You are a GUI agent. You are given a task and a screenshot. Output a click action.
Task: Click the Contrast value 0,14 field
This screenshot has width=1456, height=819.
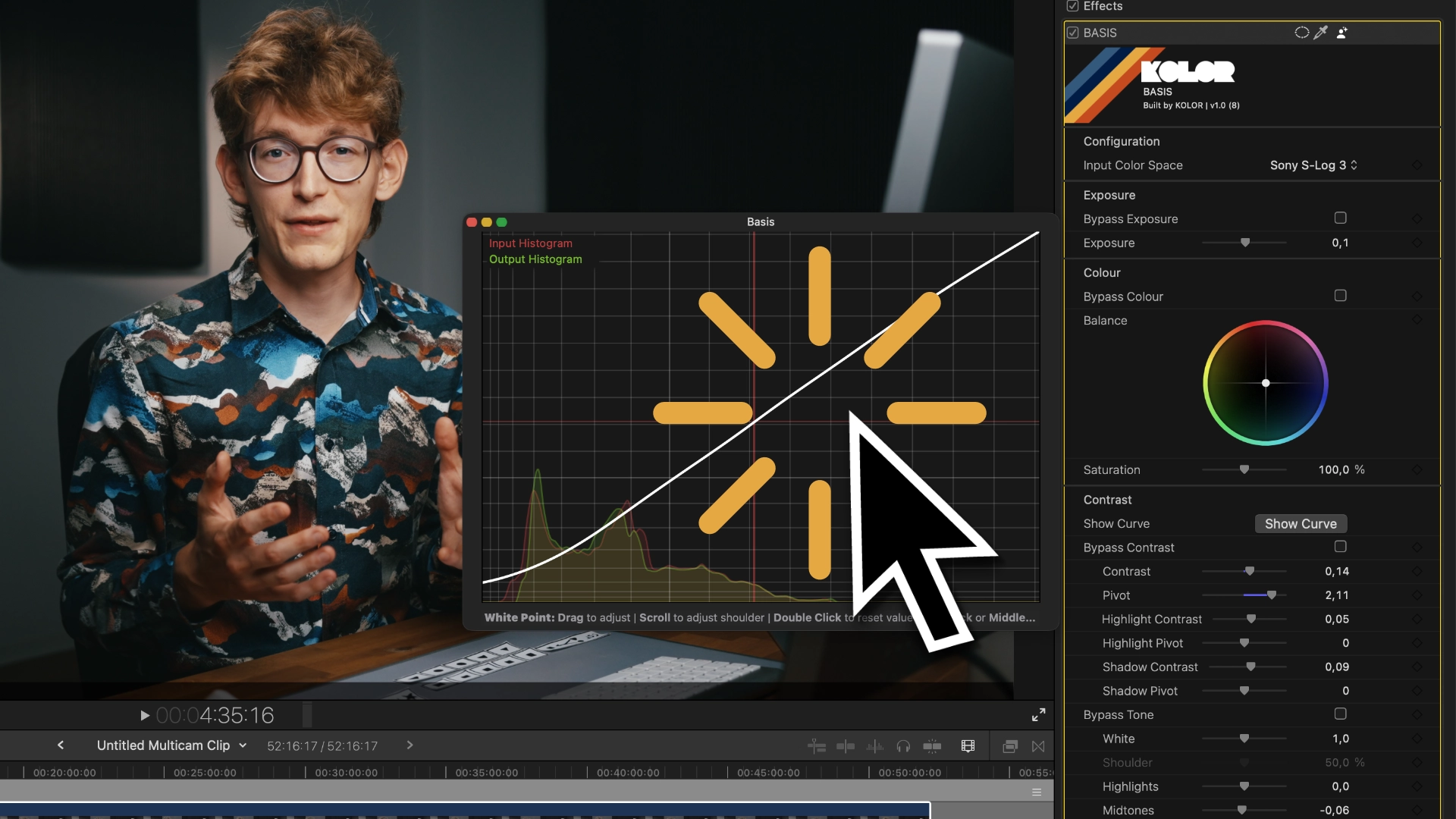1336,572
